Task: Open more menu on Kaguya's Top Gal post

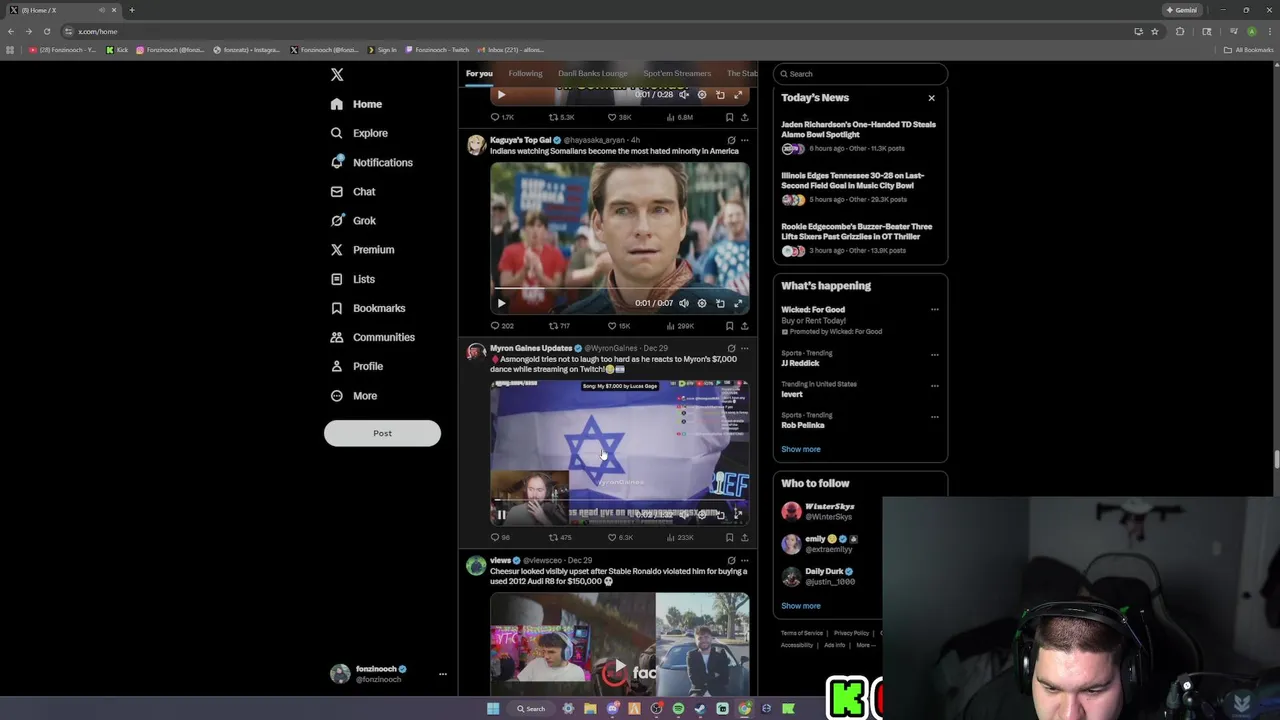Action: coord(744,140)
